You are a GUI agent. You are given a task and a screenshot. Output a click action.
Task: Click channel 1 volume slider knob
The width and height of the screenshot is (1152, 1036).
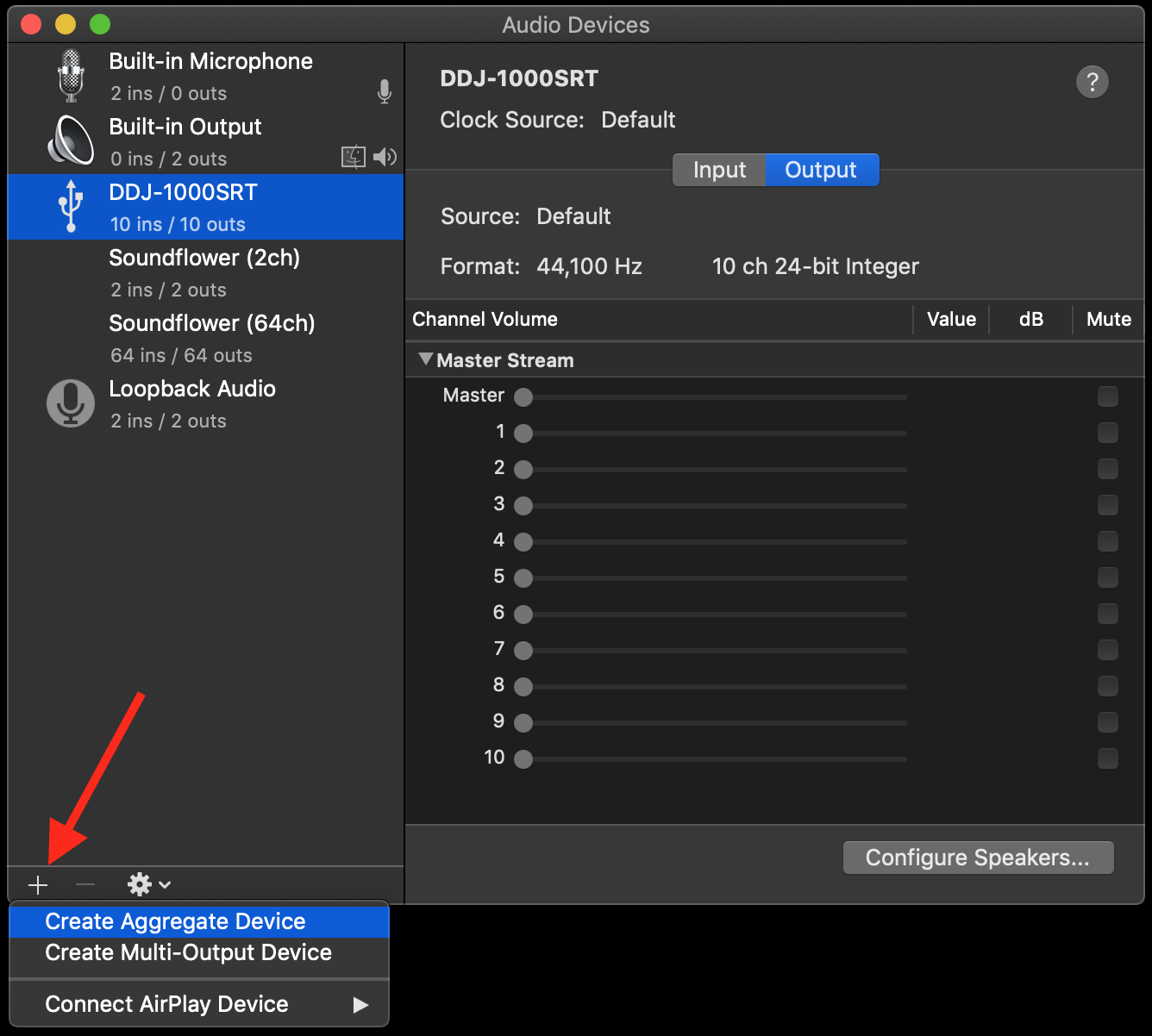tap(523, 434)
